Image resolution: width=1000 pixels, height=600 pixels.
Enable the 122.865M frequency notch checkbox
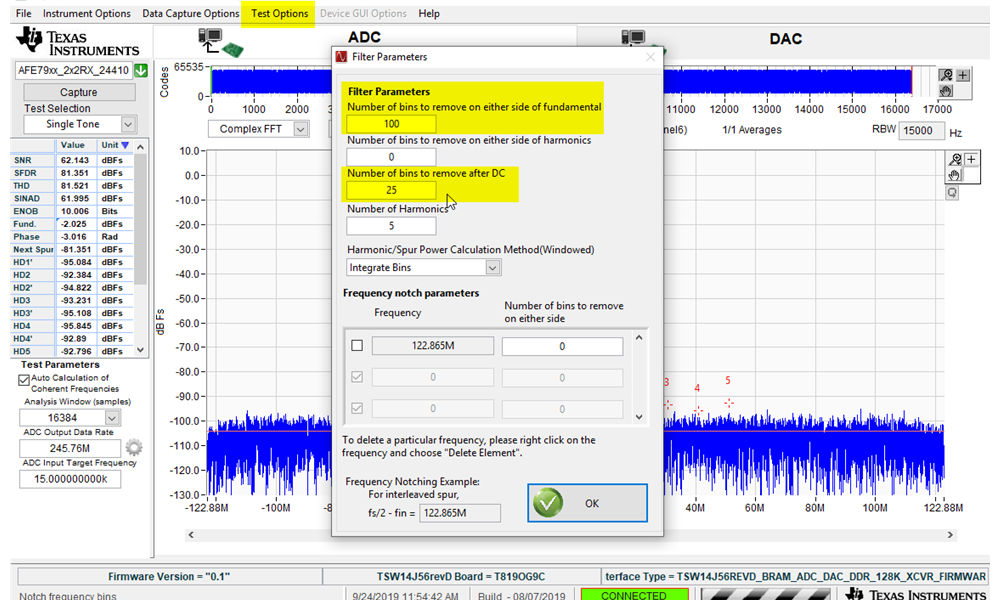356,345
